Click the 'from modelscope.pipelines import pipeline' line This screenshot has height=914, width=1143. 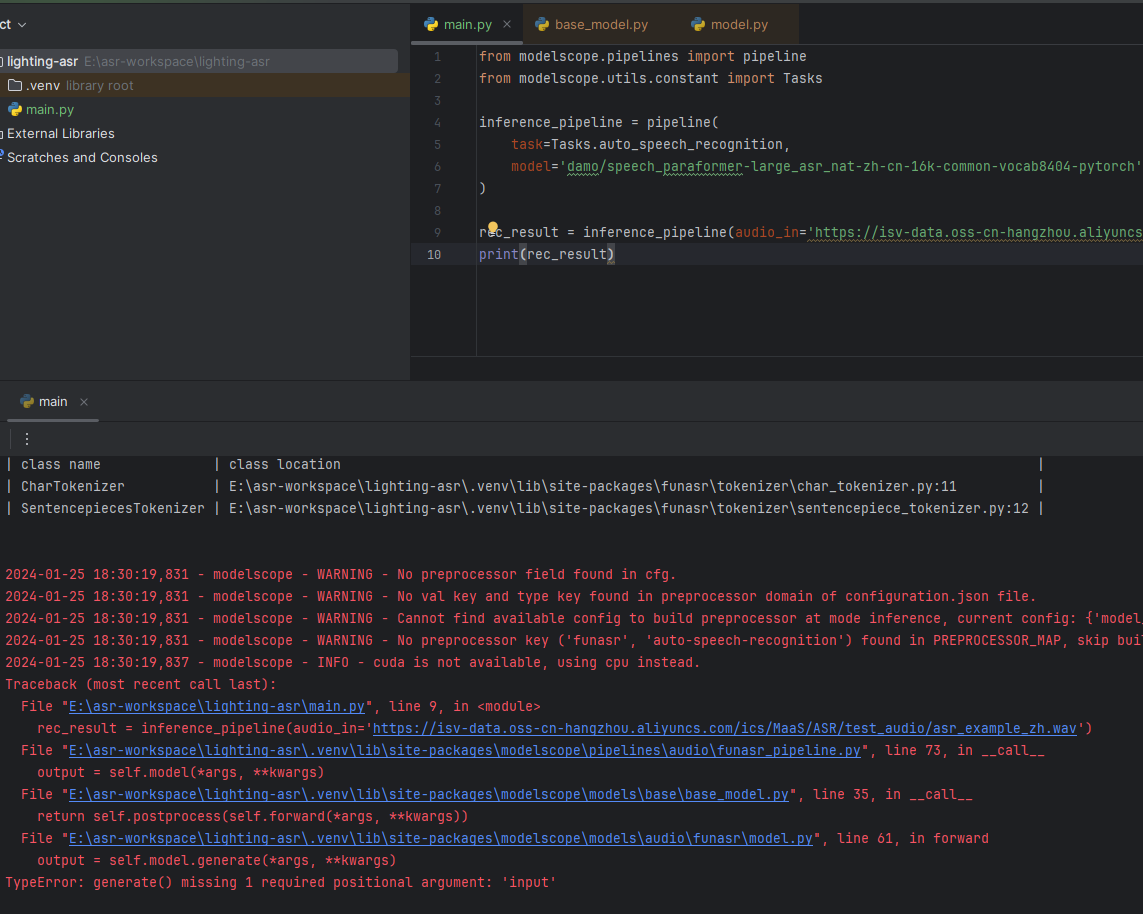[642, 56]
